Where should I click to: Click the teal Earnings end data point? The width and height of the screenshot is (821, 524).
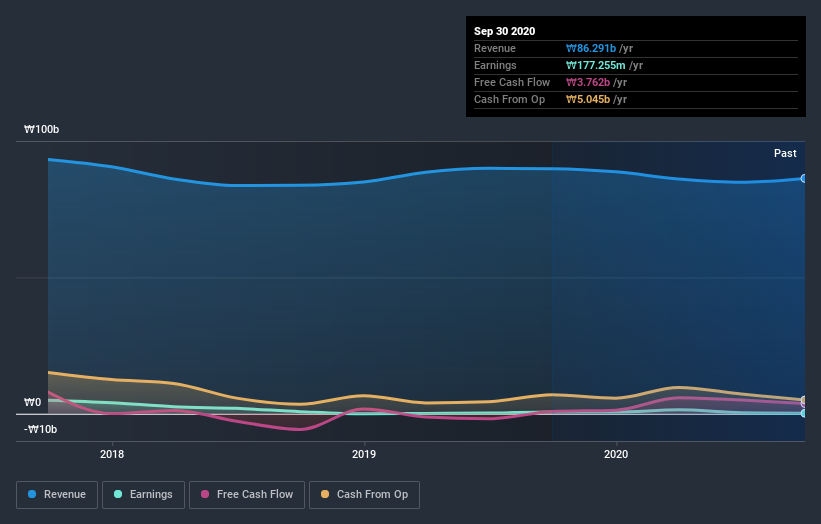pyautogui.click(x=803, y=413)
